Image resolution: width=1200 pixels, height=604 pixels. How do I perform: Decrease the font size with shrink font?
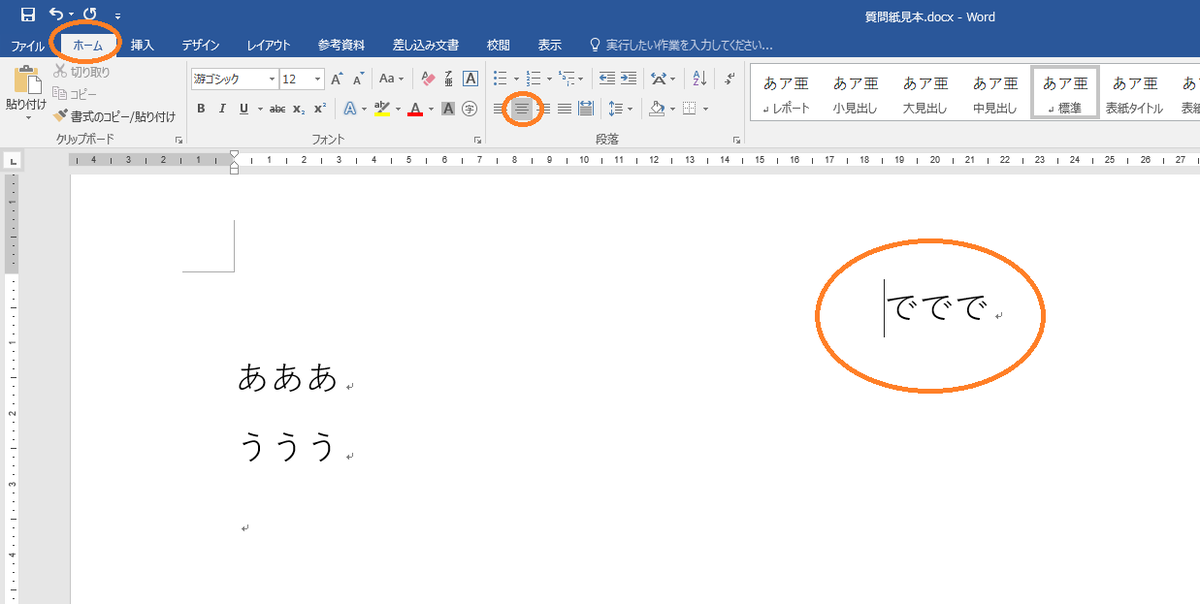click(x=357, y=79)
